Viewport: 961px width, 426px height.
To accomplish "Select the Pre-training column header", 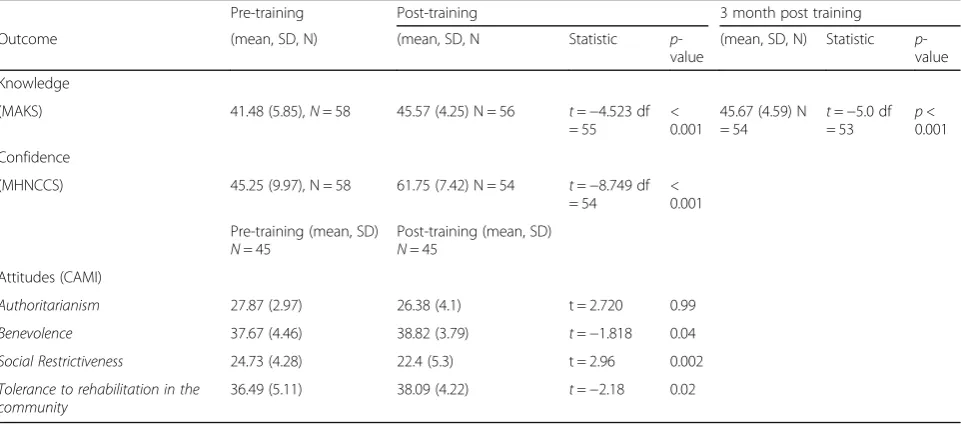I will (x=267, y=13).
